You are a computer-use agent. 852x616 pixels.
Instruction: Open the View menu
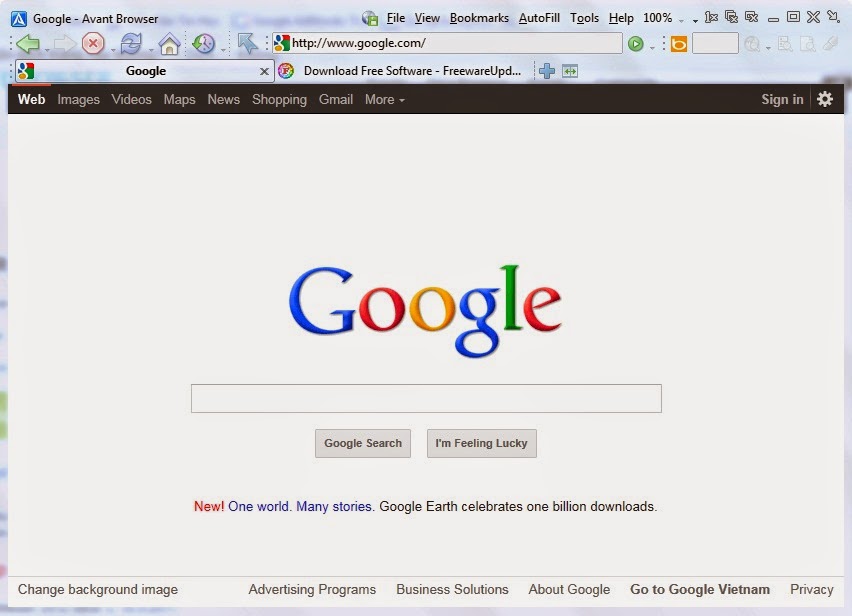pyautogui.click(x=427, y=18)
